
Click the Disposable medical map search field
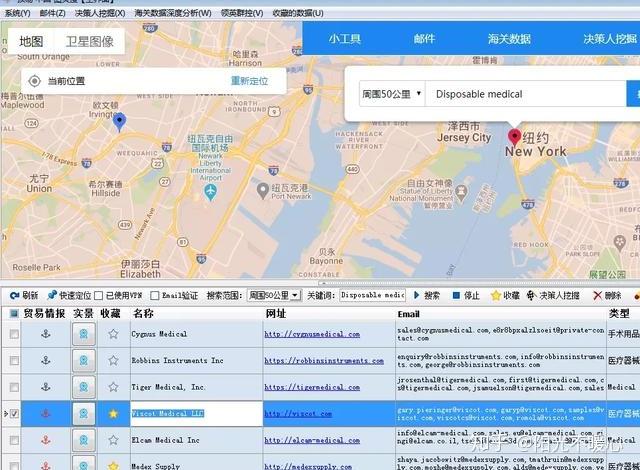click(526, 94)
